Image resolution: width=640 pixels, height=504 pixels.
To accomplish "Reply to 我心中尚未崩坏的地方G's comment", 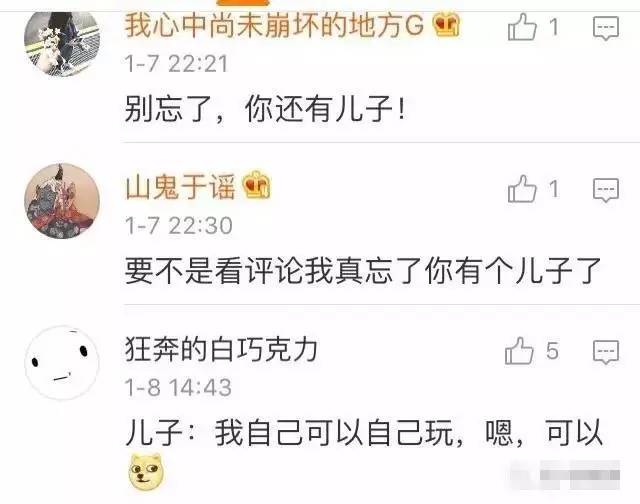I will click(x=606, y=28).
